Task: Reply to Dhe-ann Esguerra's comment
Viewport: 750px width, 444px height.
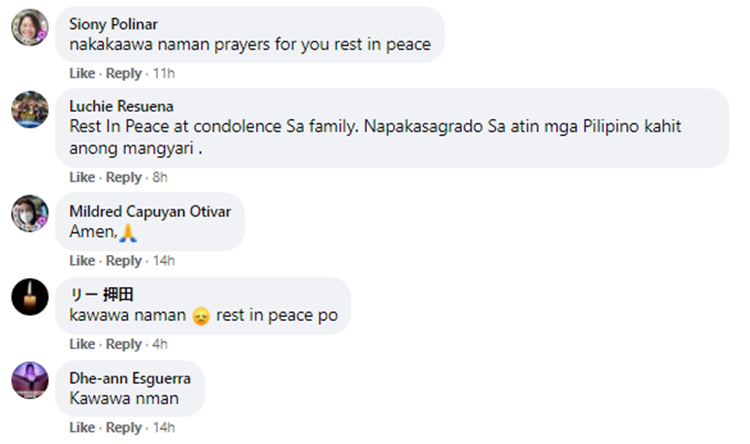Action: pyautogui.click(x=124, y=428)
